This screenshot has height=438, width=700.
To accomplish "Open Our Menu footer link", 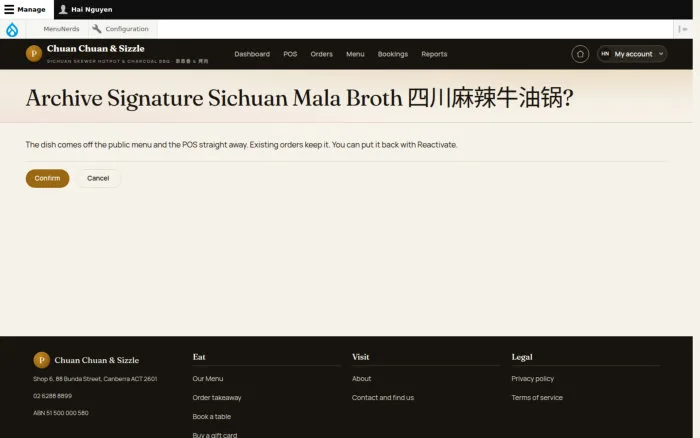I will click(208, 379).
